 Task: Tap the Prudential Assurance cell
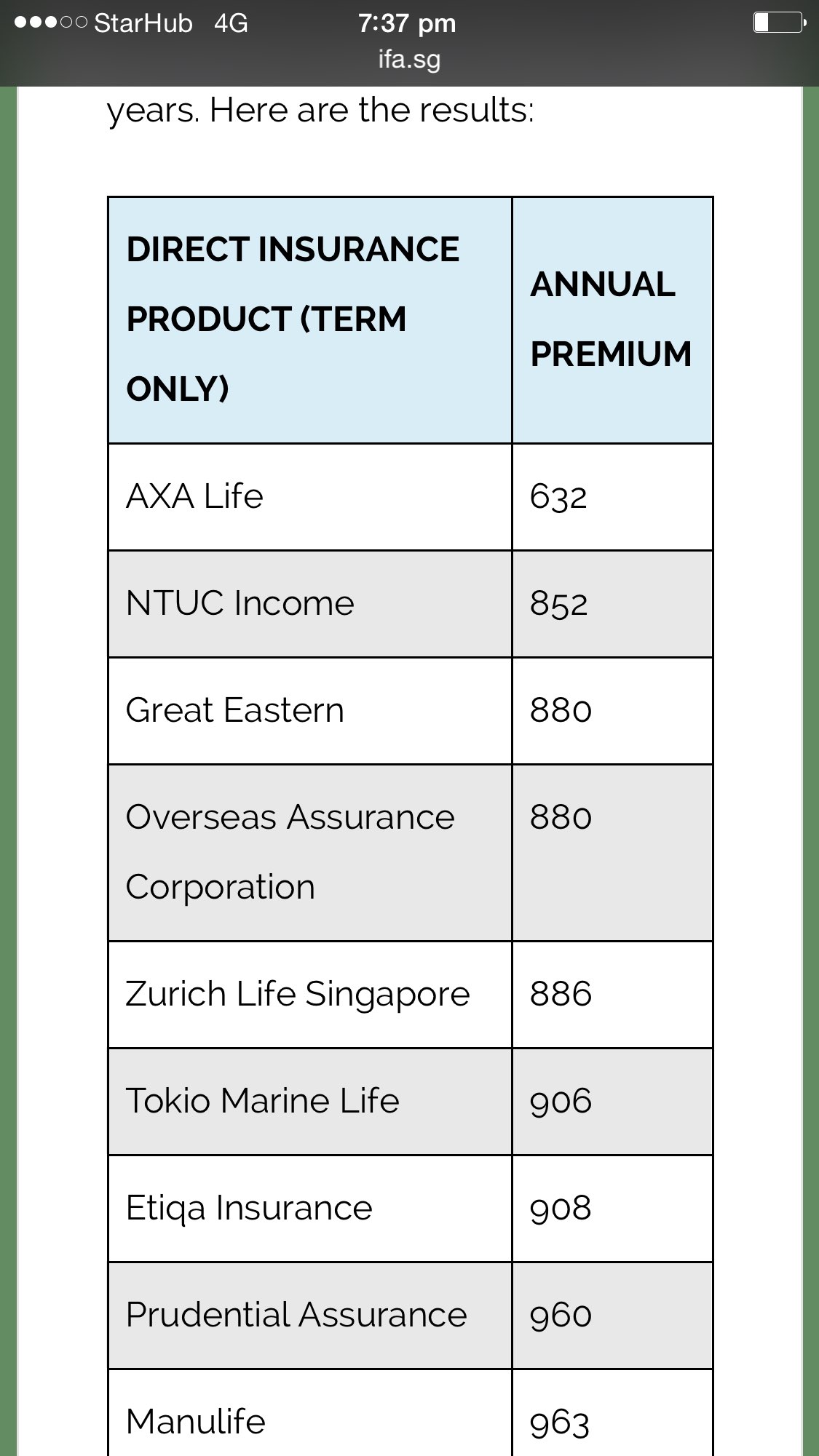(x=296, y=1315)
